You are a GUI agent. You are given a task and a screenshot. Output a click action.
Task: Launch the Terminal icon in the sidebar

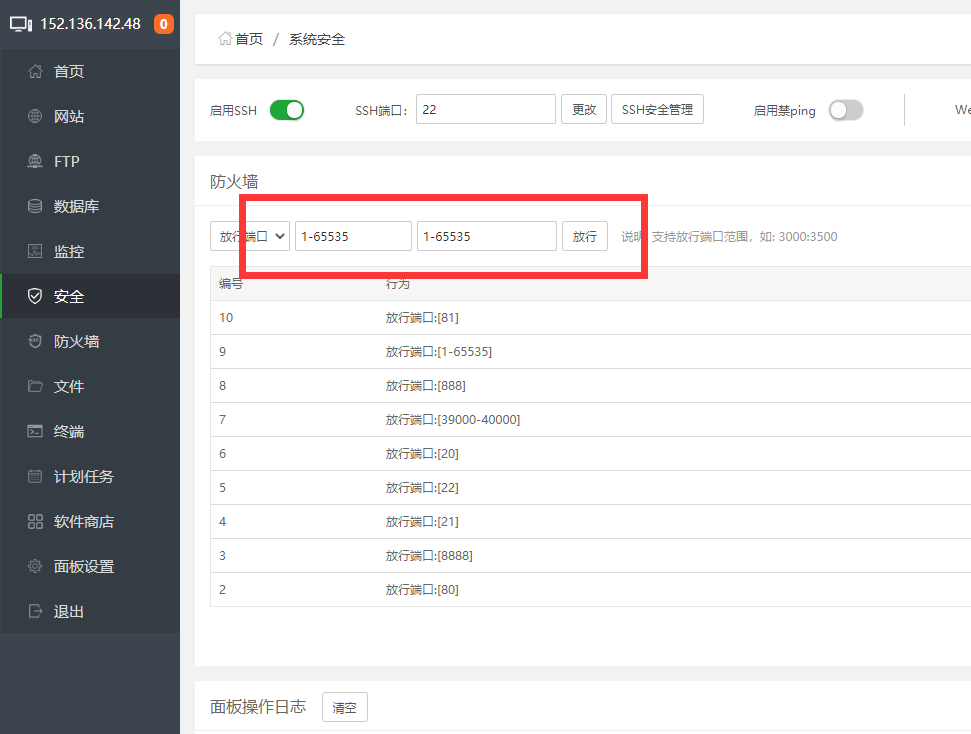tap(35, 431)
